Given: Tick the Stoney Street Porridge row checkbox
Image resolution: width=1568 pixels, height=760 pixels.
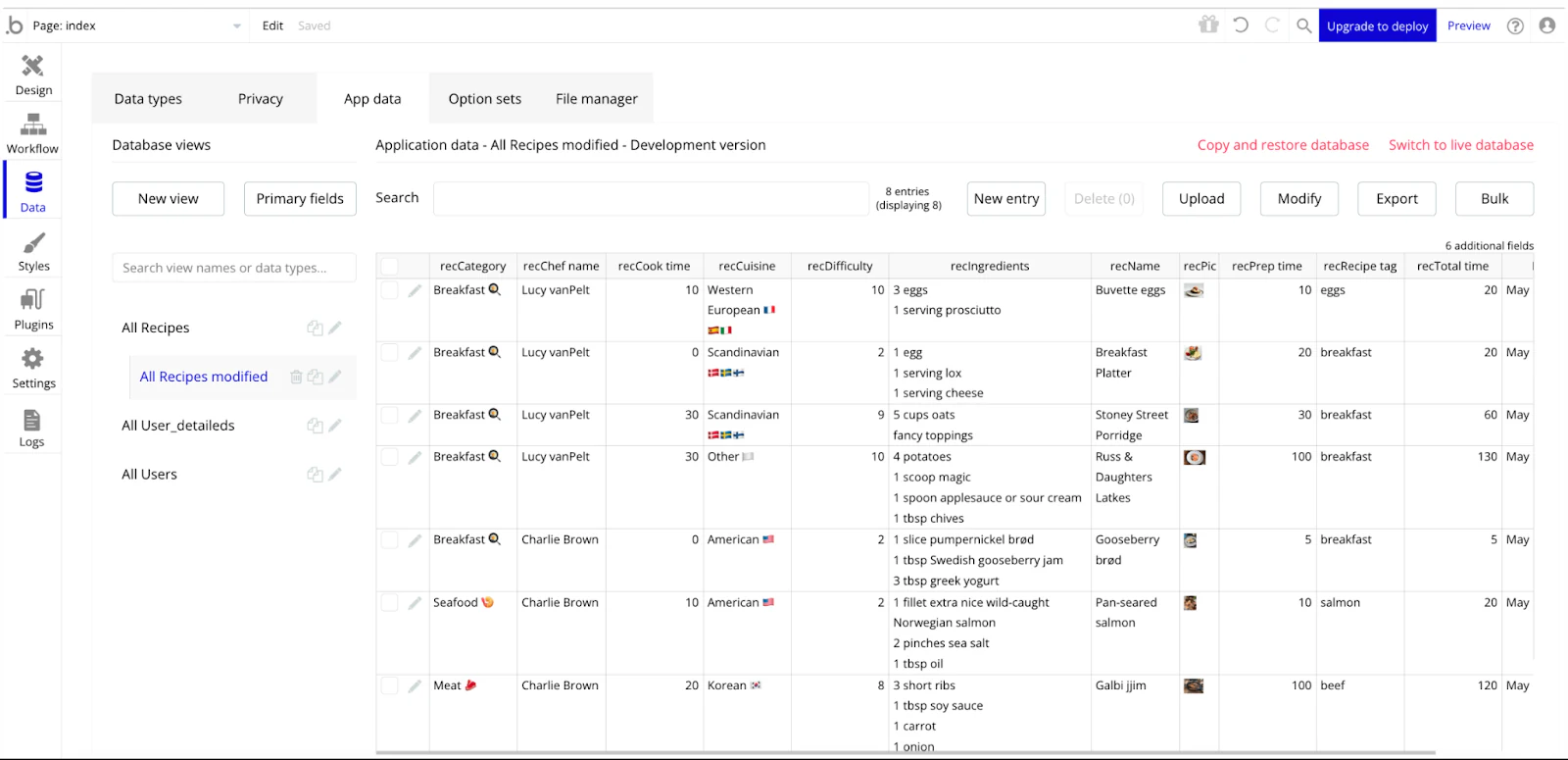Looking at the screenshot, I should [x=390, y=416].
